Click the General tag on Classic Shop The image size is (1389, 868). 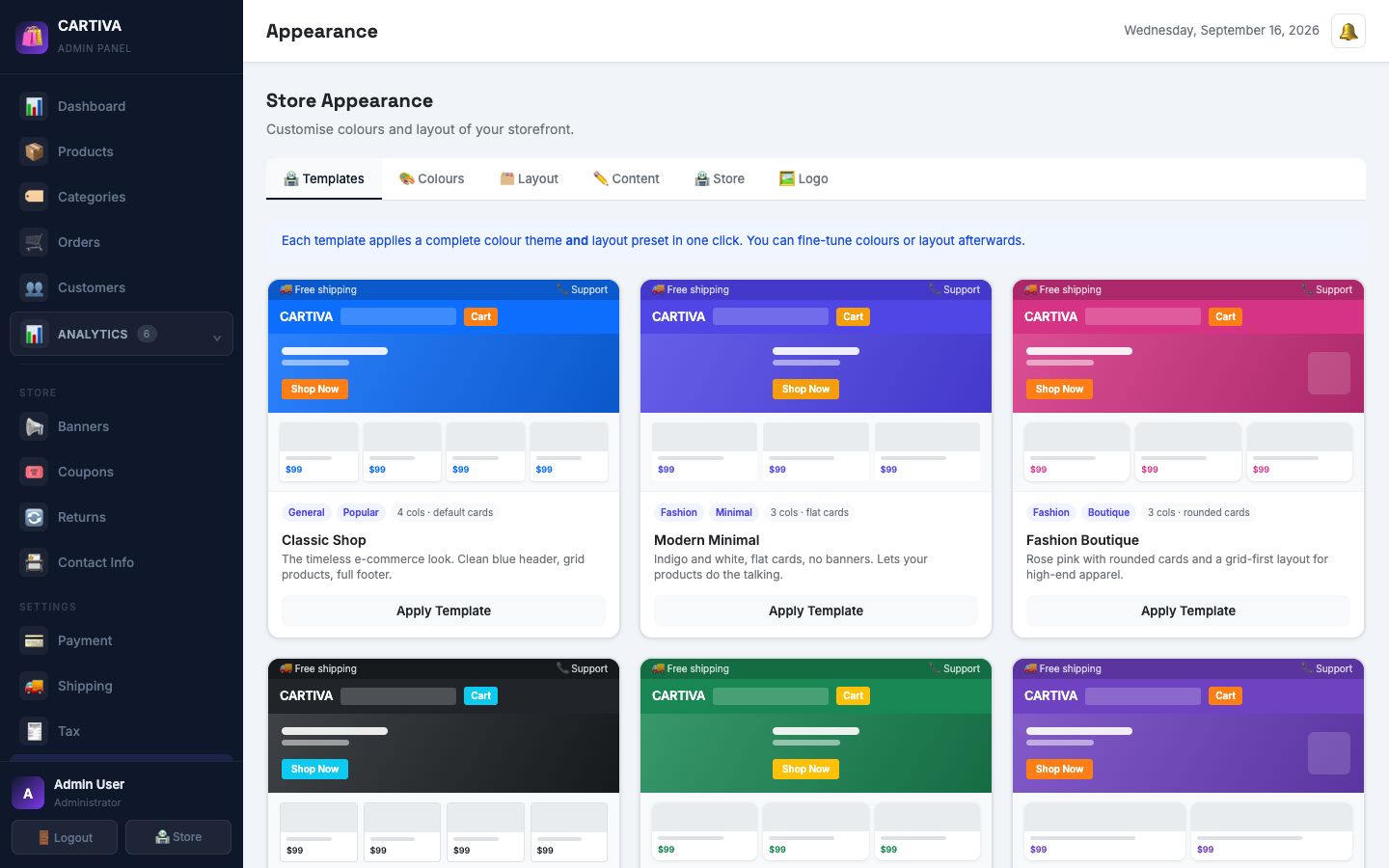point(307,513)
